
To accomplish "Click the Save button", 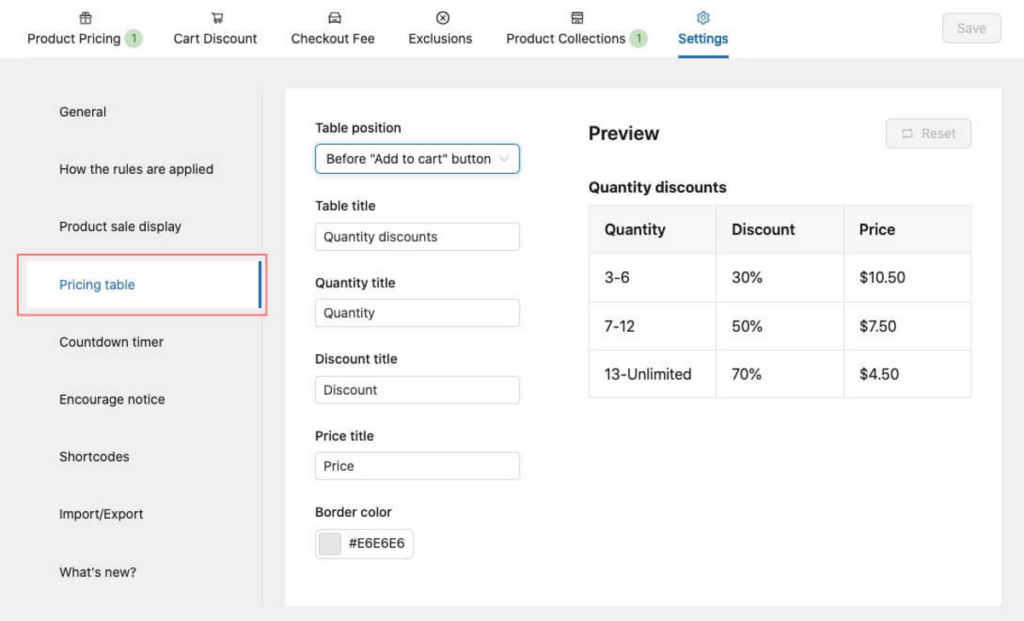I will click(970, 28).
